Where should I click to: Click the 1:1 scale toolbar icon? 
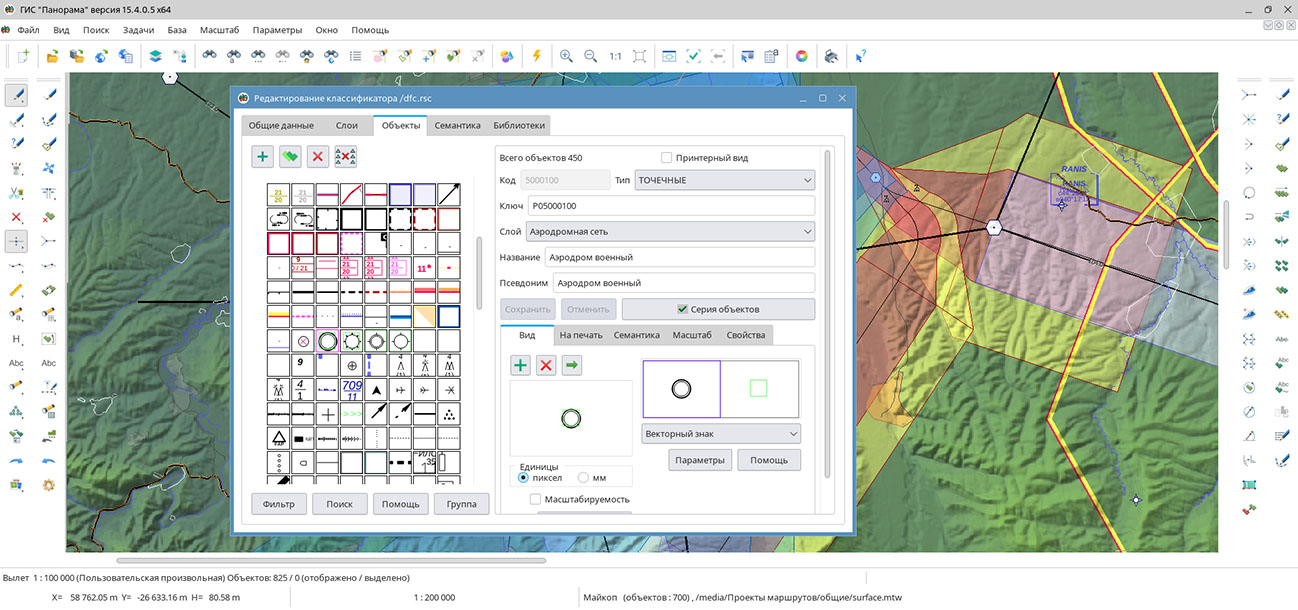615,56
